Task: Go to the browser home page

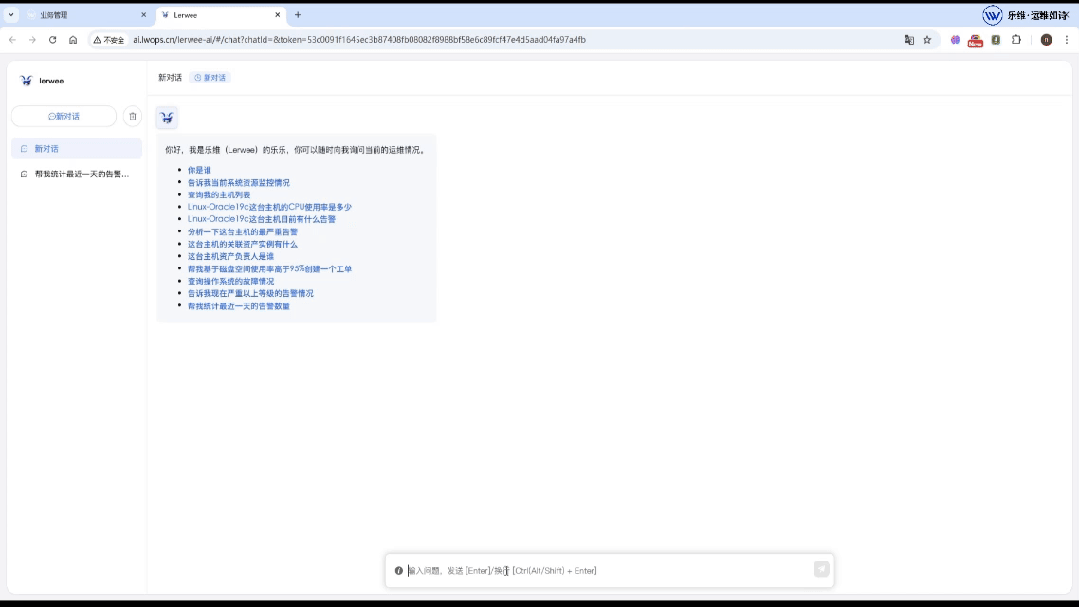Action: 73,40
